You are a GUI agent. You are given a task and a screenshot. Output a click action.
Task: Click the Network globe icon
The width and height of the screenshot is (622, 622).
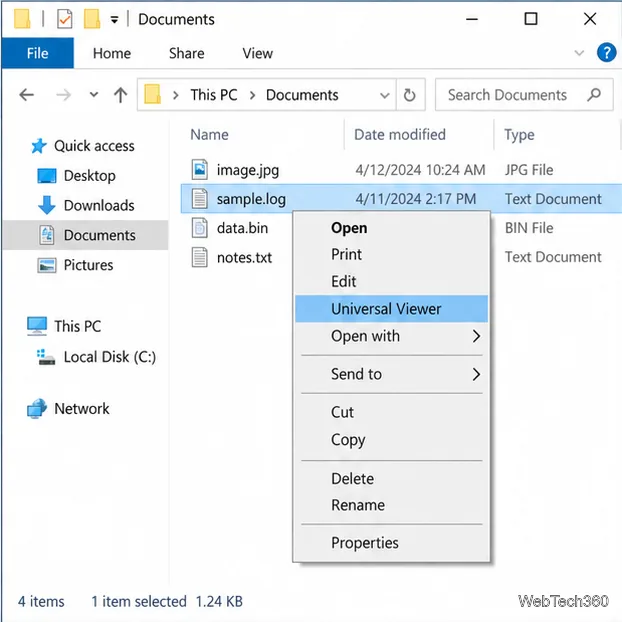click(x=37, y=409)
